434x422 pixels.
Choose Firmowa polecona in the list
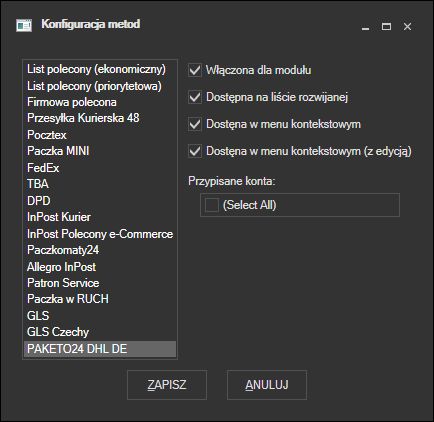click(x=100, y=102)
